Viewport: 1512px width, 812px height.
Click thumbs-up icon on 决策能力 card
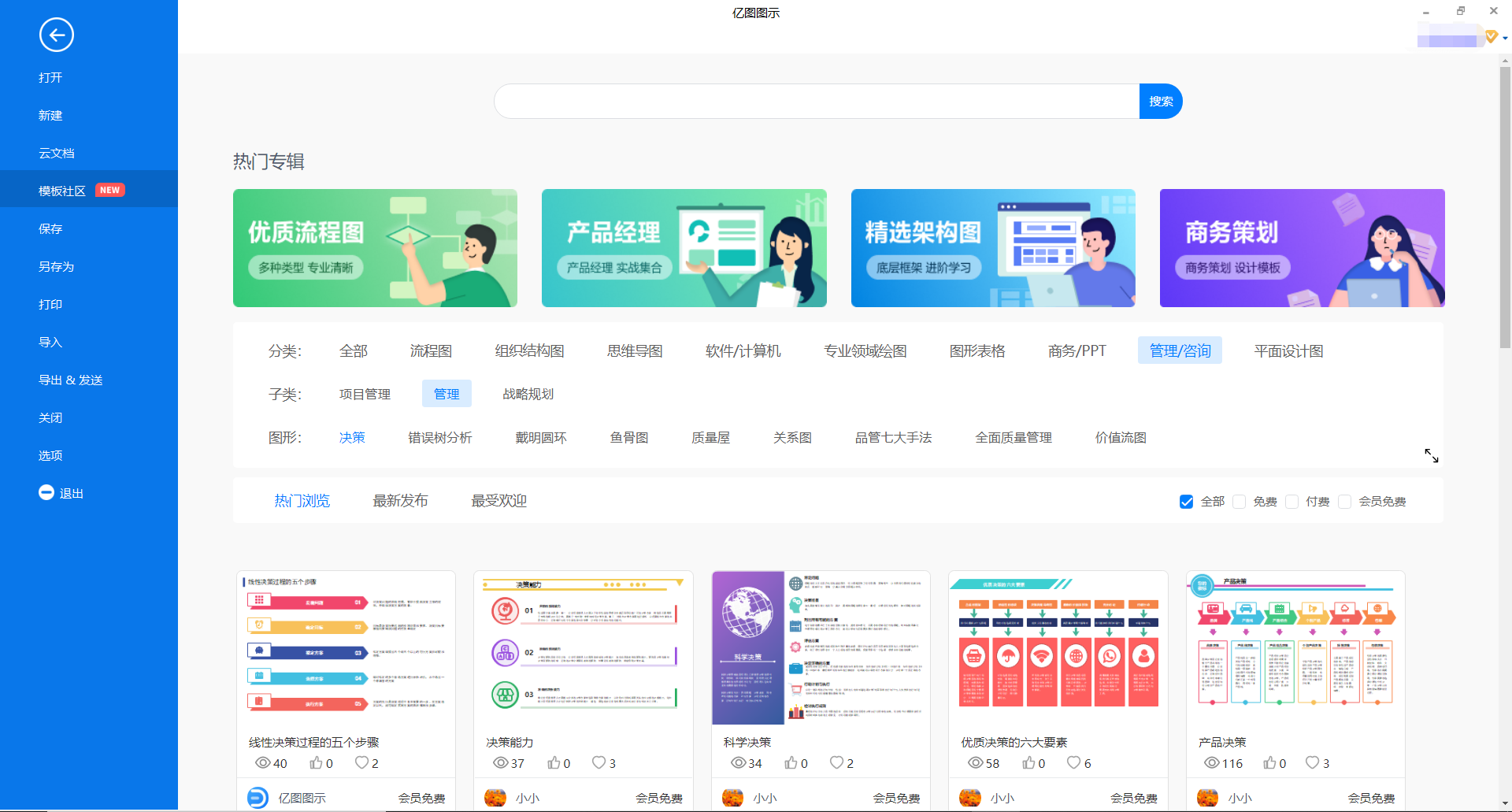click(x=554, y=762)
